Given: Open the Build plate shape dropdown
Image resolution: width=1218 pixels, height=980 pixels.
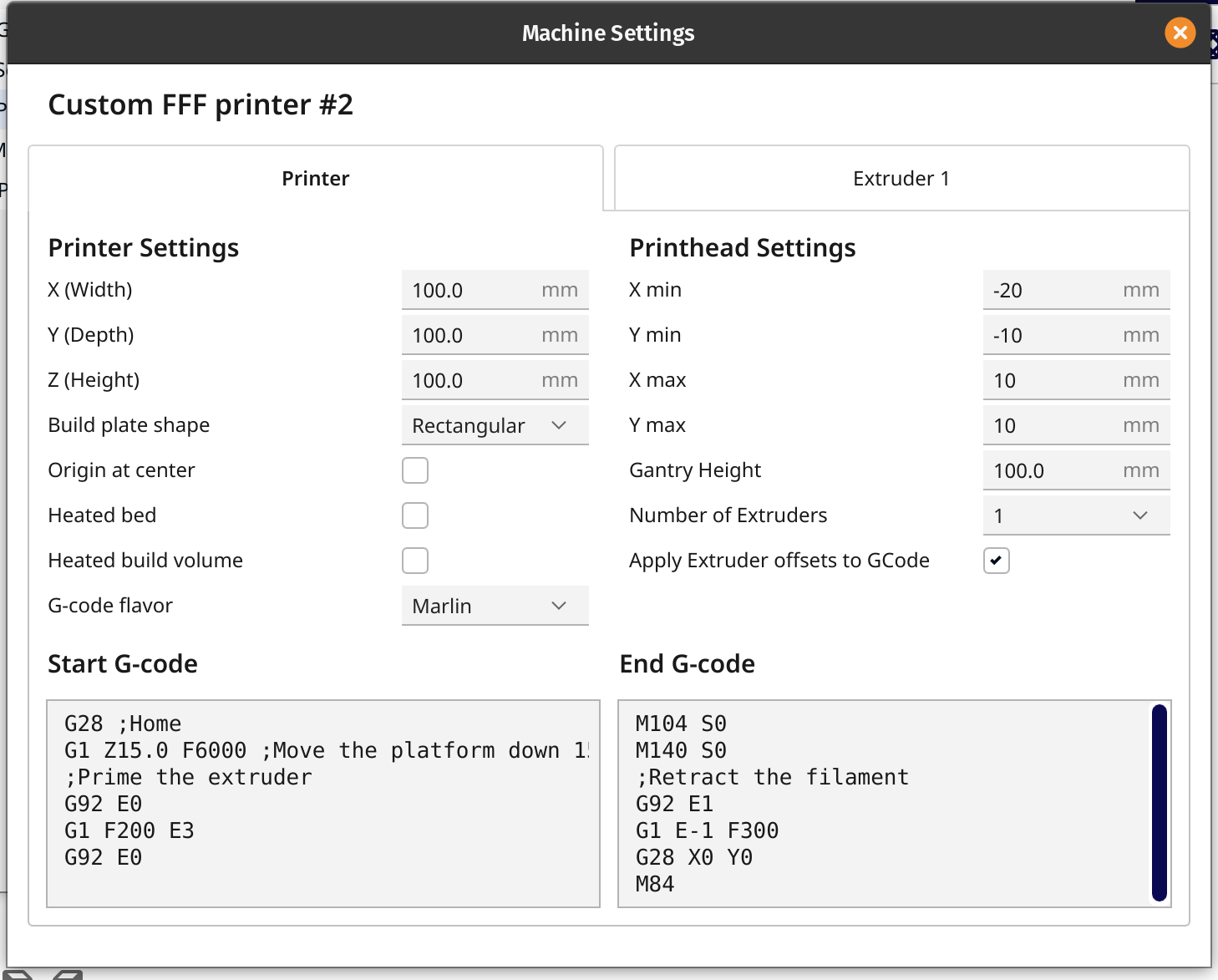Looking at the screenshot, I should tap(495, 424).
